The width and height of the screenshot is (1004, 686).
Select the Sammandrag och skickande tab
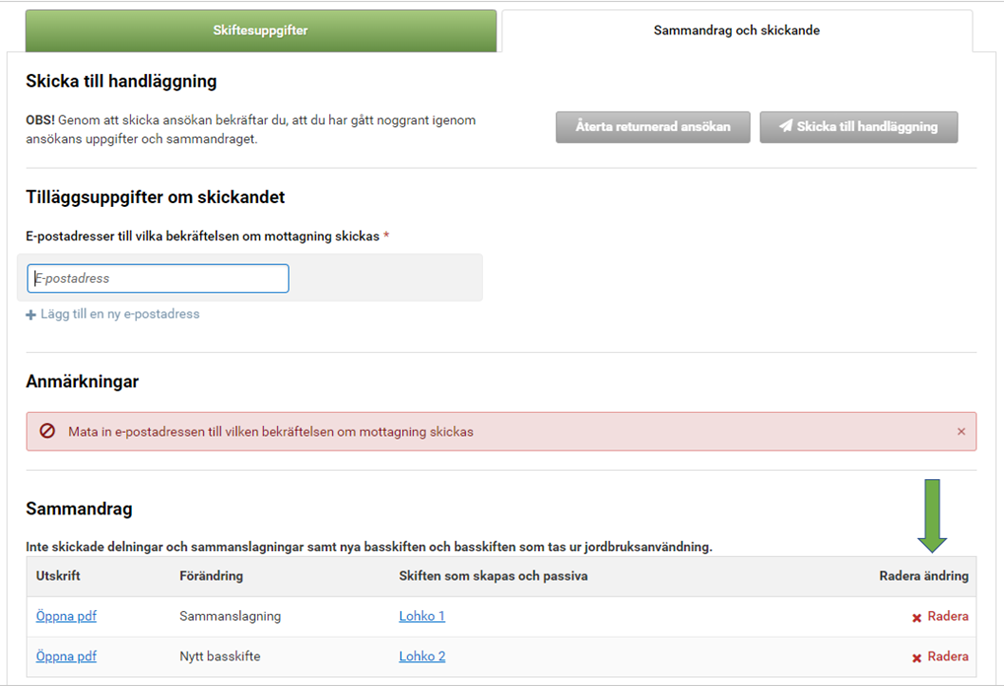736,31
